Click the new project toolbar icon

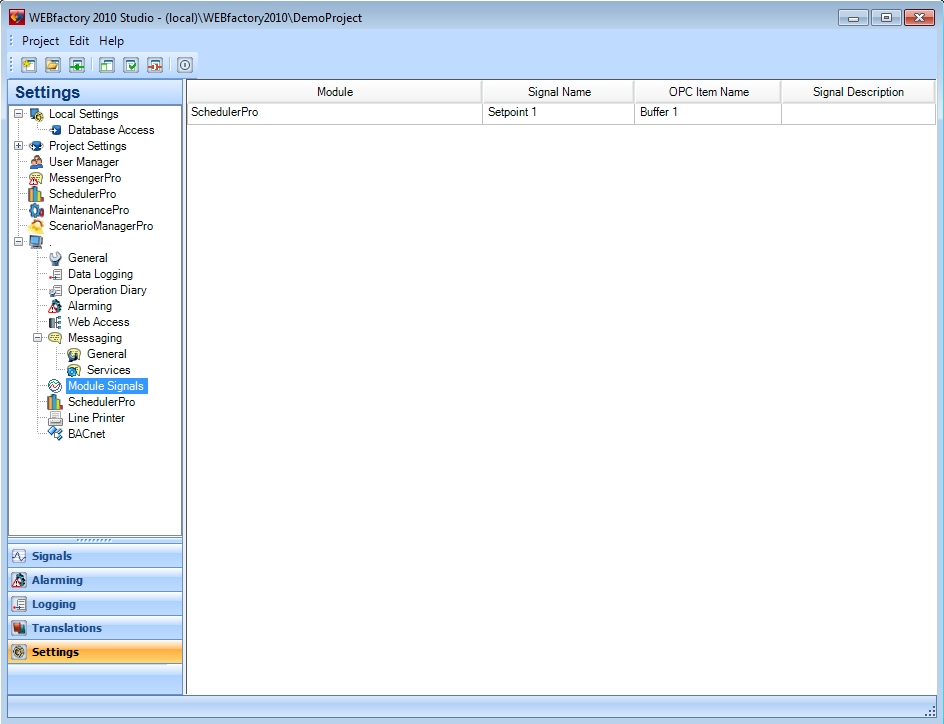28,66
